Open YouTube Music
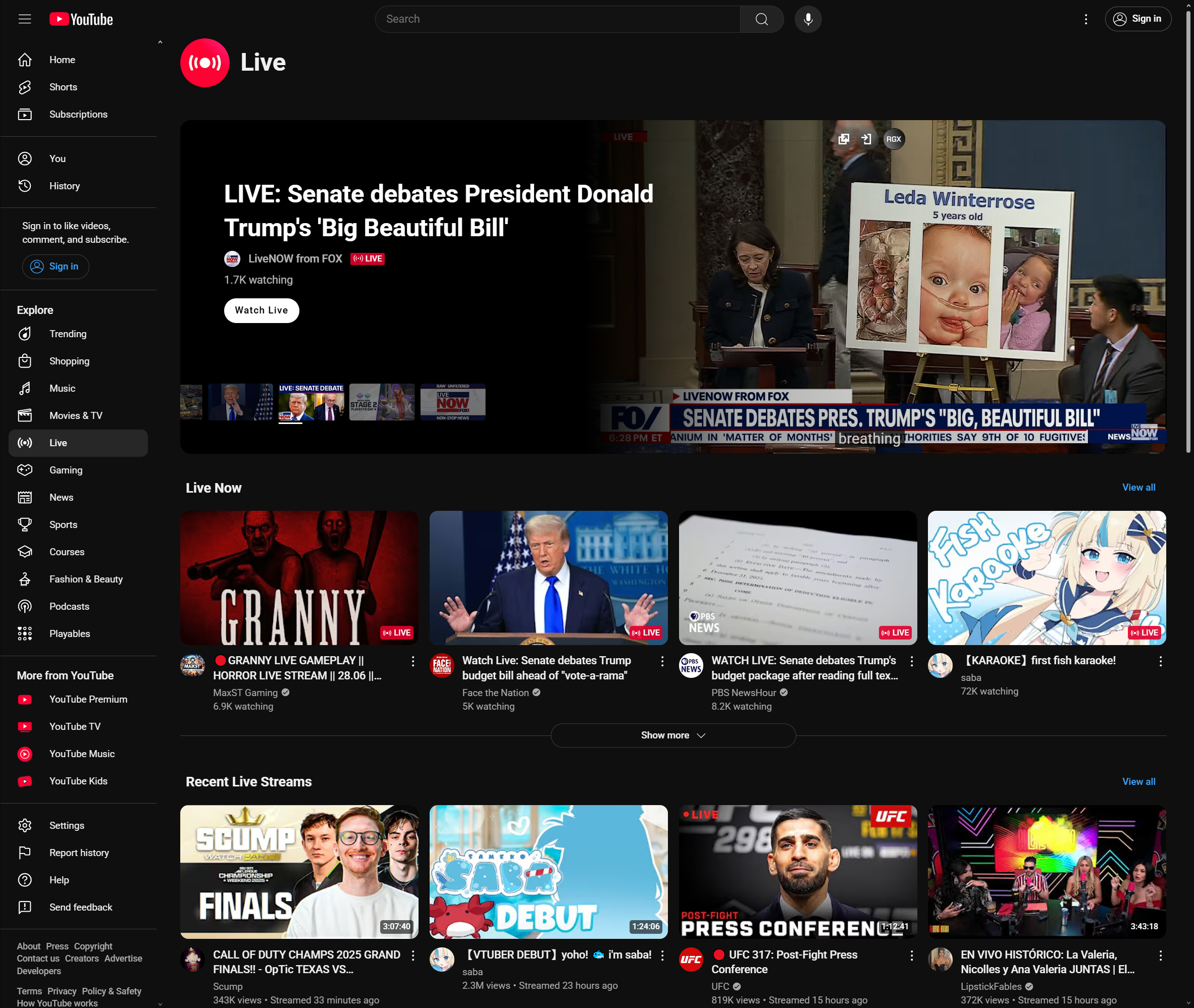Image resolution: width=1194 pixels, height=1008 pixels. click(x=78, y=754)
